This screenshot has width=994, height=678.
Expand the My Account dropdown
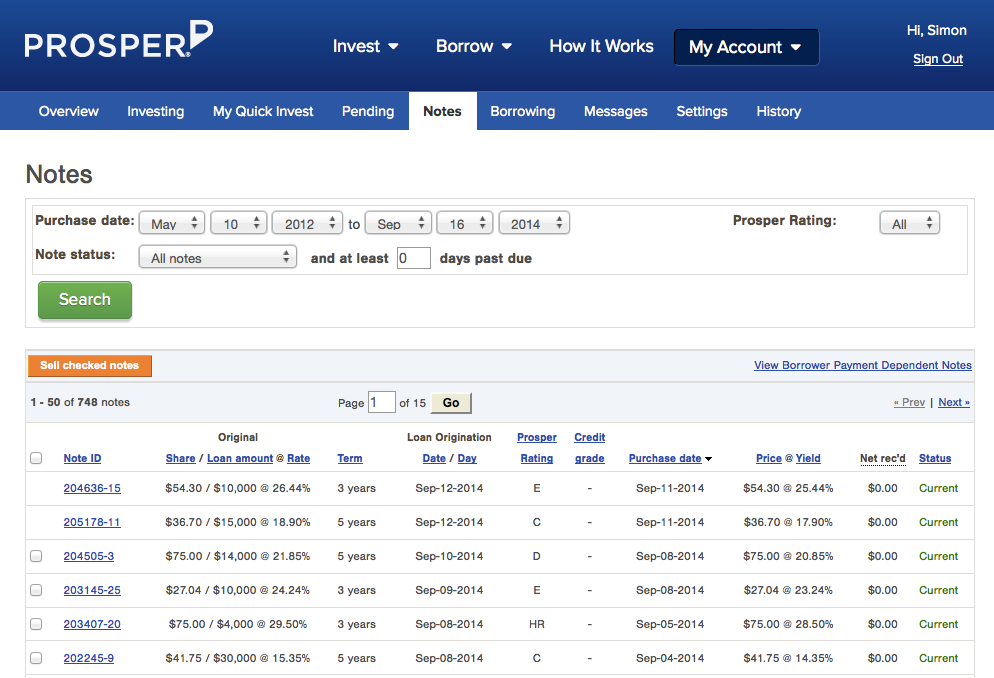746,47
